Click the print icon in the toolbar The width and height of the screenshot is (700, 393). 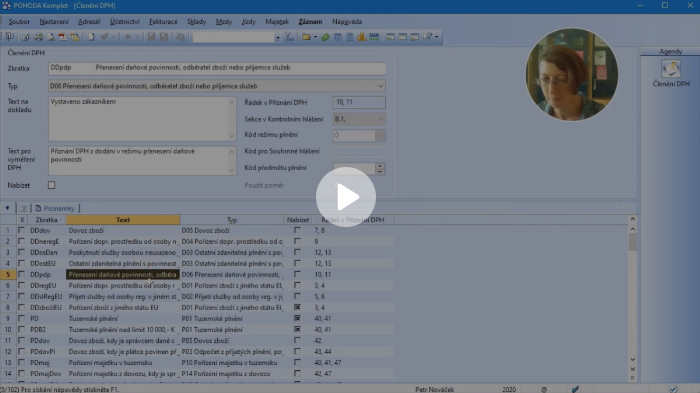(x=38, y=37)
